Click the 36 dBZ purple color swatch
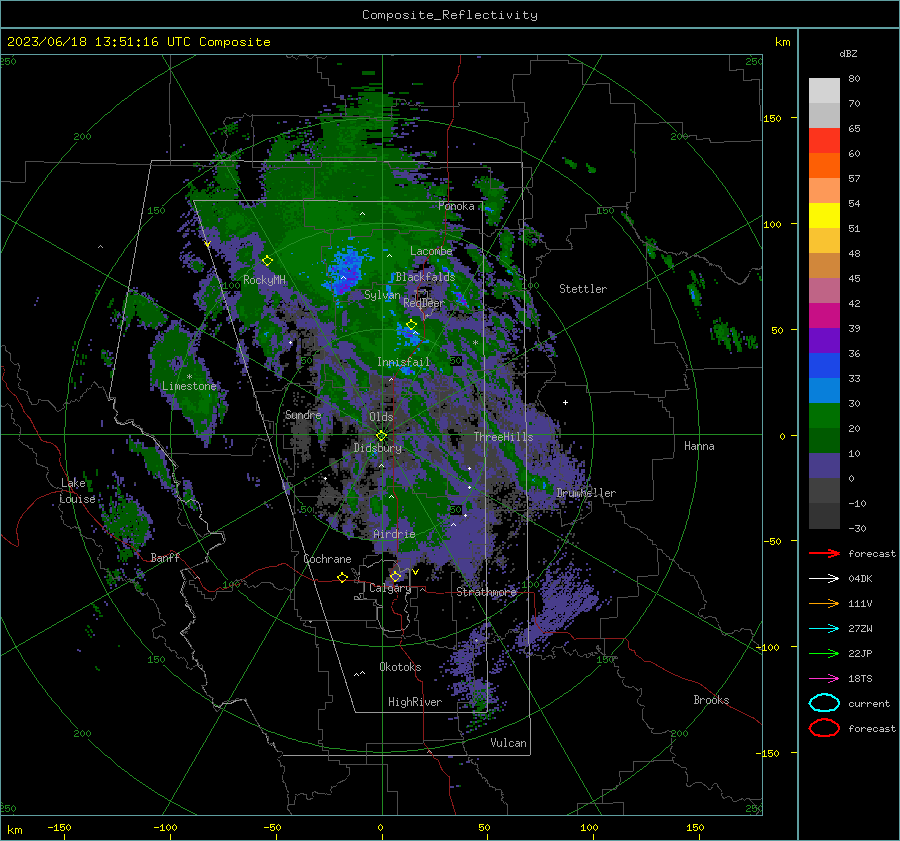The image size is (900, 841). tap(824, 341)
